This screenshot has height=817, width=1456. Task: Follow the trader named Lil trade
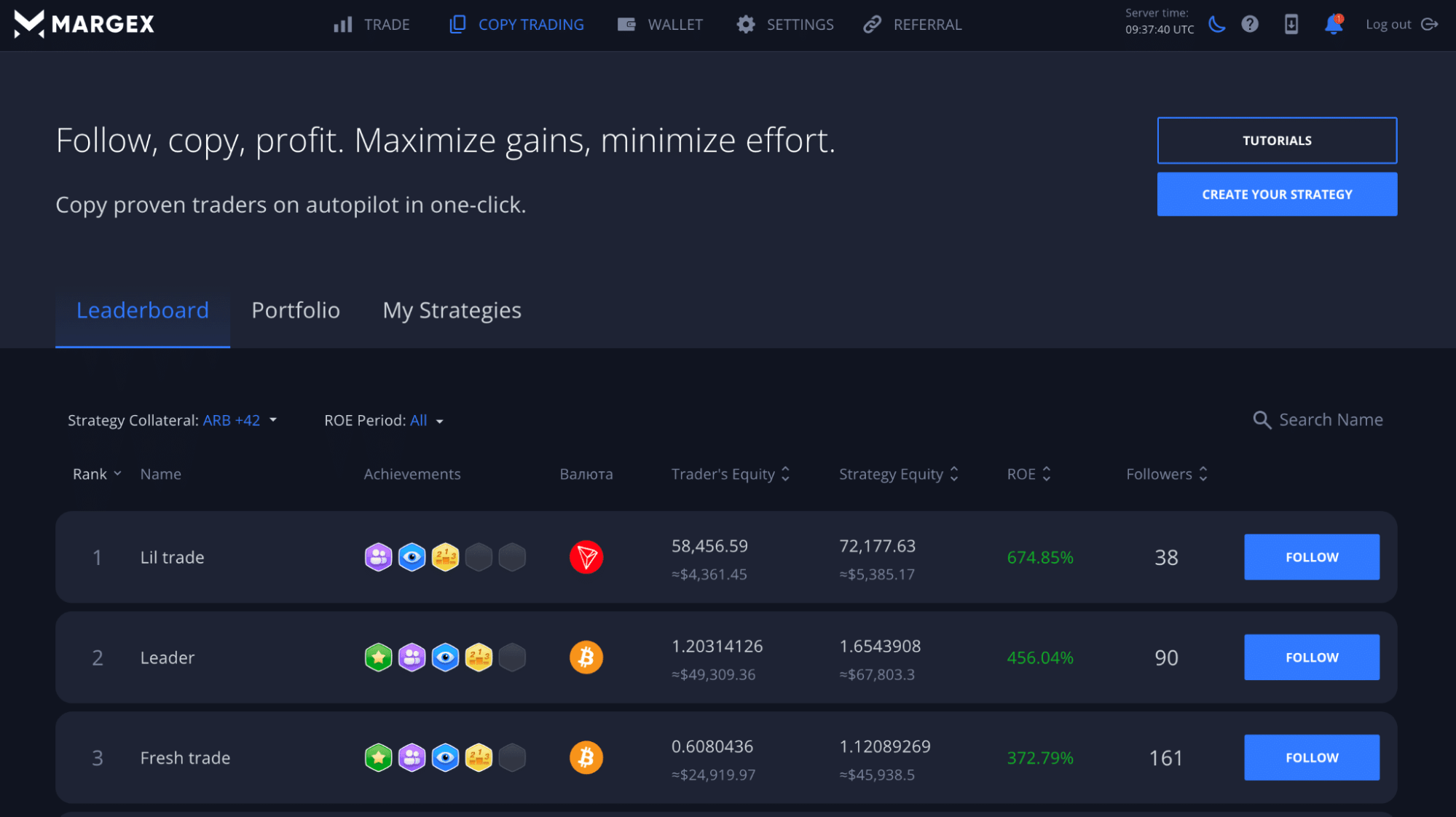tap(1311, 557)
